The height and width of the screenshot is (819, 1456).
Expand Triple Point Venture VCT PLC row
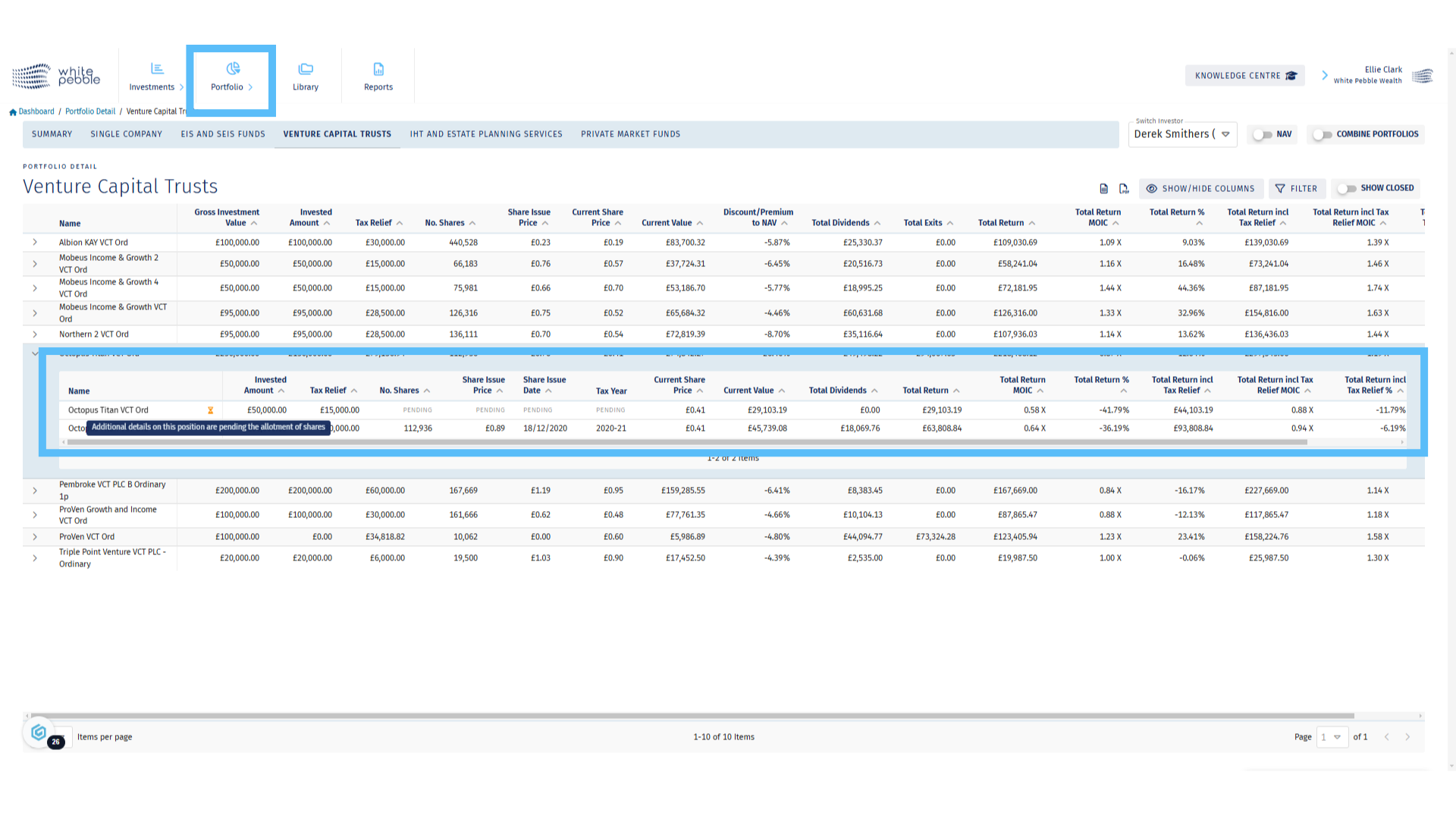click(35, 558)
